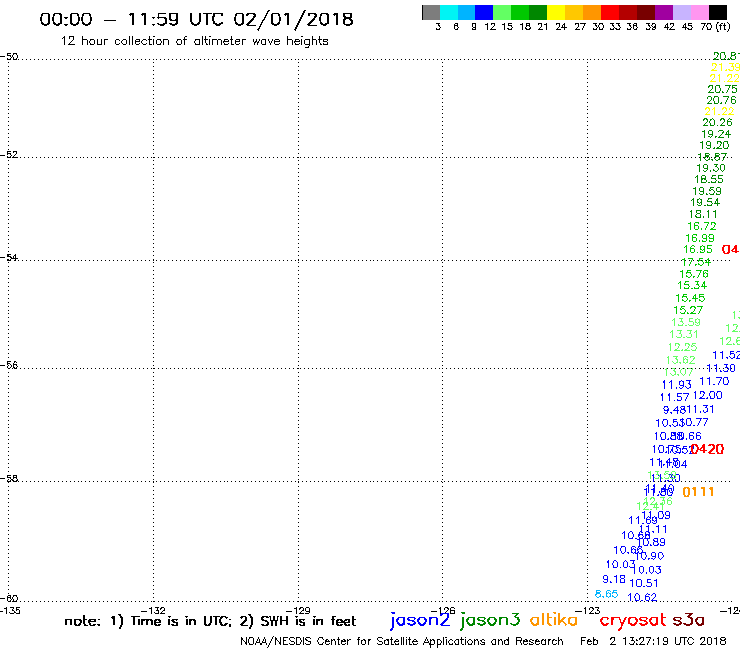
Task: Select the yellow legend color swatch
Action: (556, 12)
